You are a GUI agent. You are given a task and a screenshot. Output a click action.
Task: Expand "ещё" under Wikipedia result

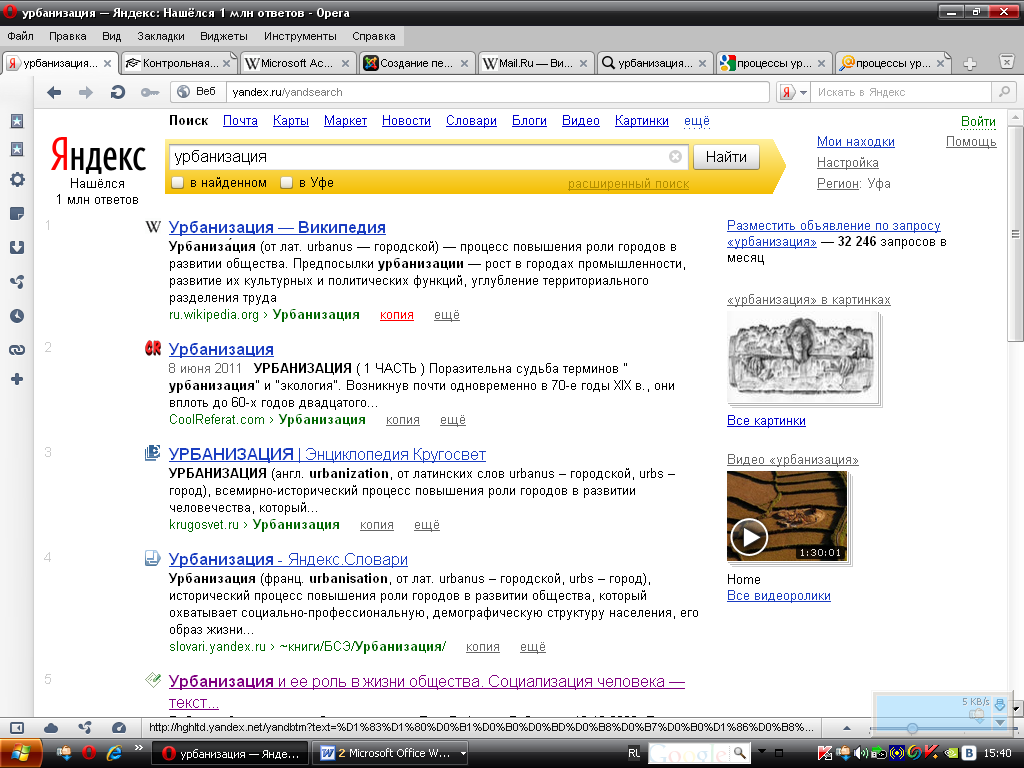(447, 315)
